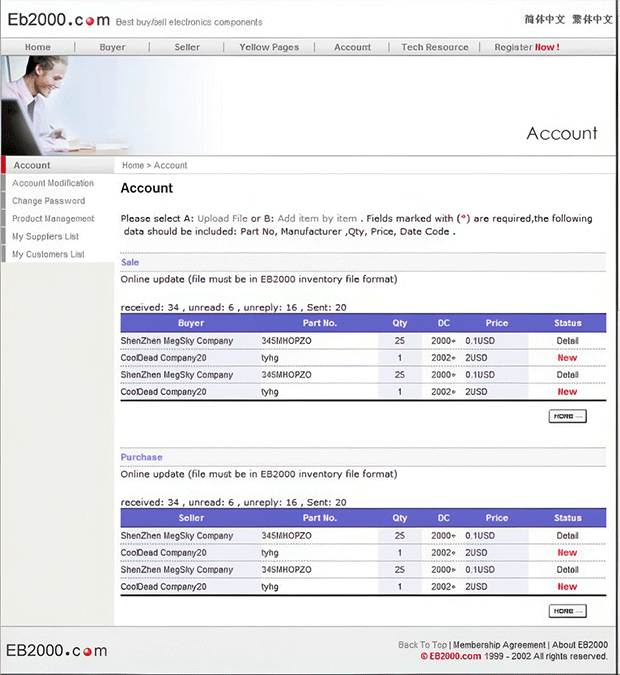Open the Buyer menu item
Screen dimensions: 620x675
[112, 47]
